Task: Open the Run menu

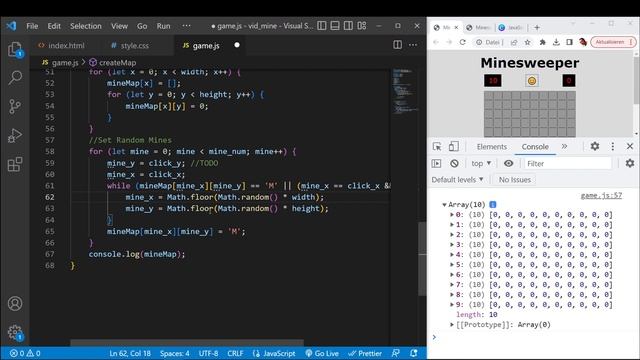Action: pyautogui.click(x=163, y=26)
